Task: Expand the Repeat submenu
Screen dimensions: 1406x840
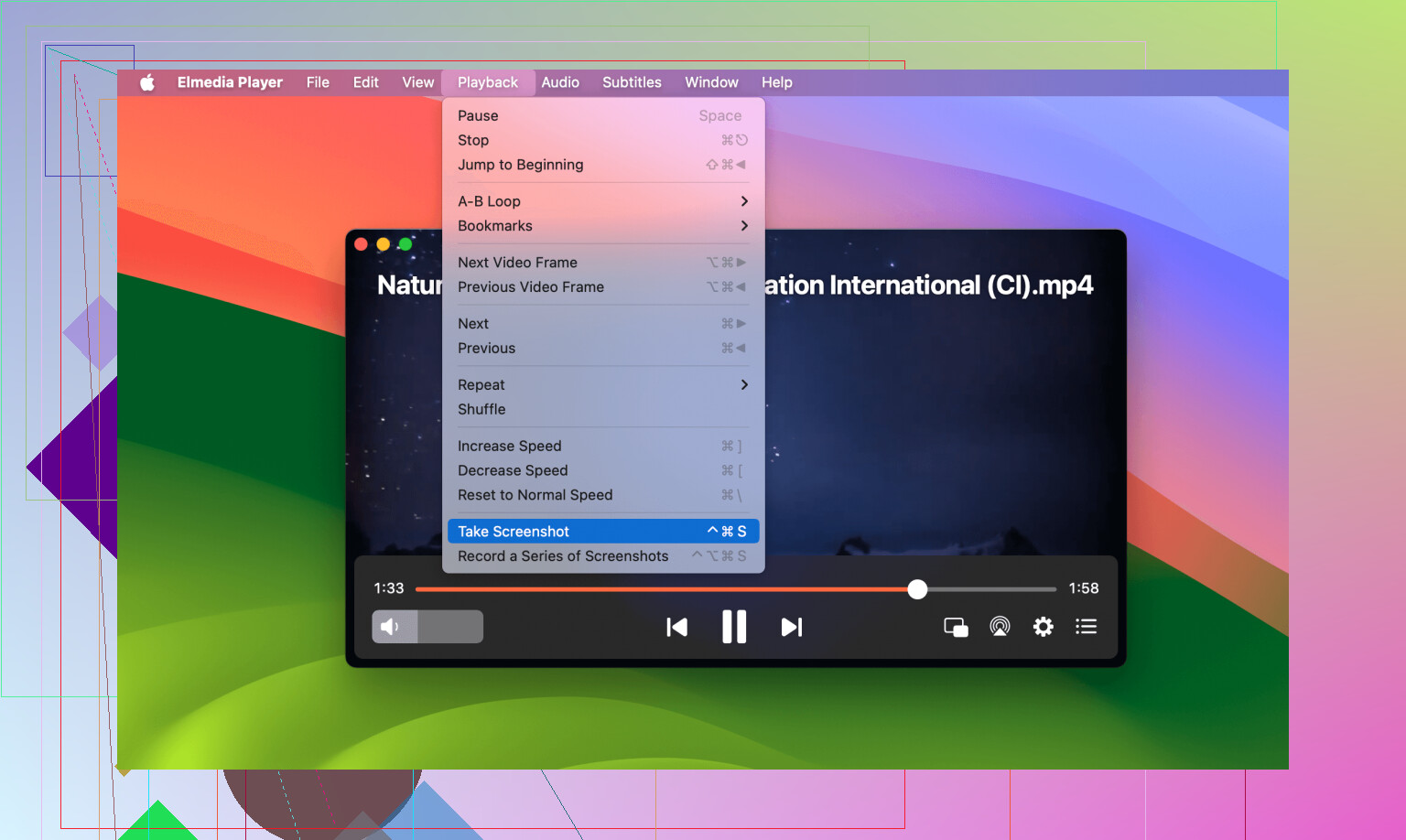Action: (603, 385)
